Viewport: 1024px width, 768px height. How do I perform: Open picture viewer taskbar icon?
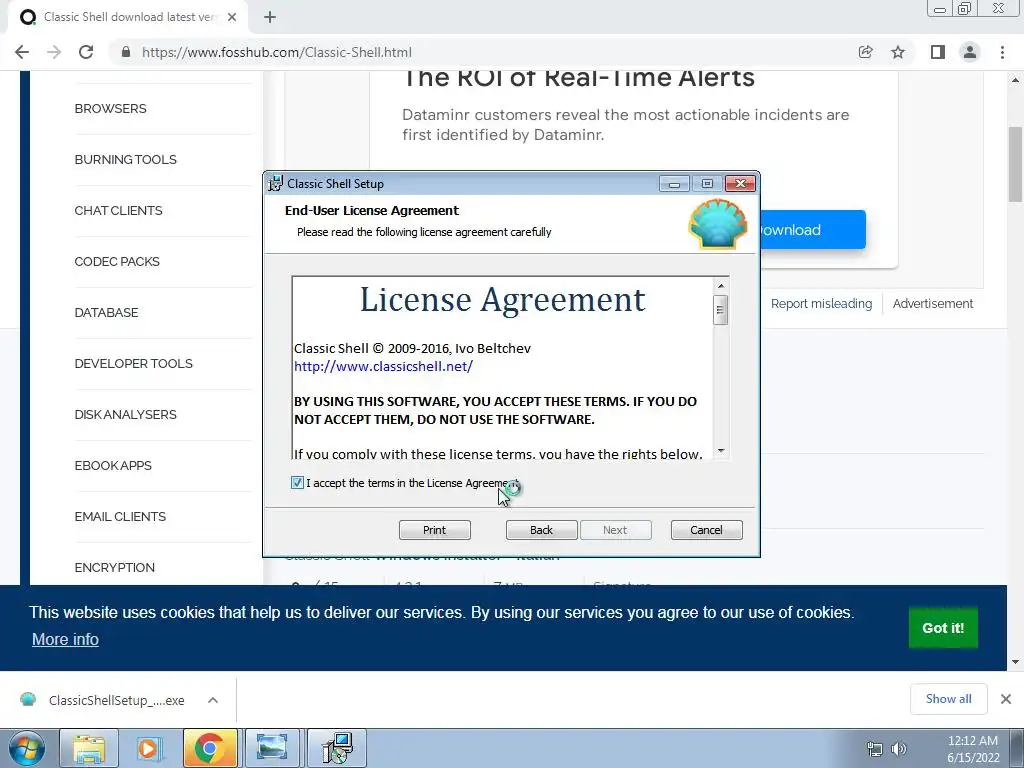point(272,748)
